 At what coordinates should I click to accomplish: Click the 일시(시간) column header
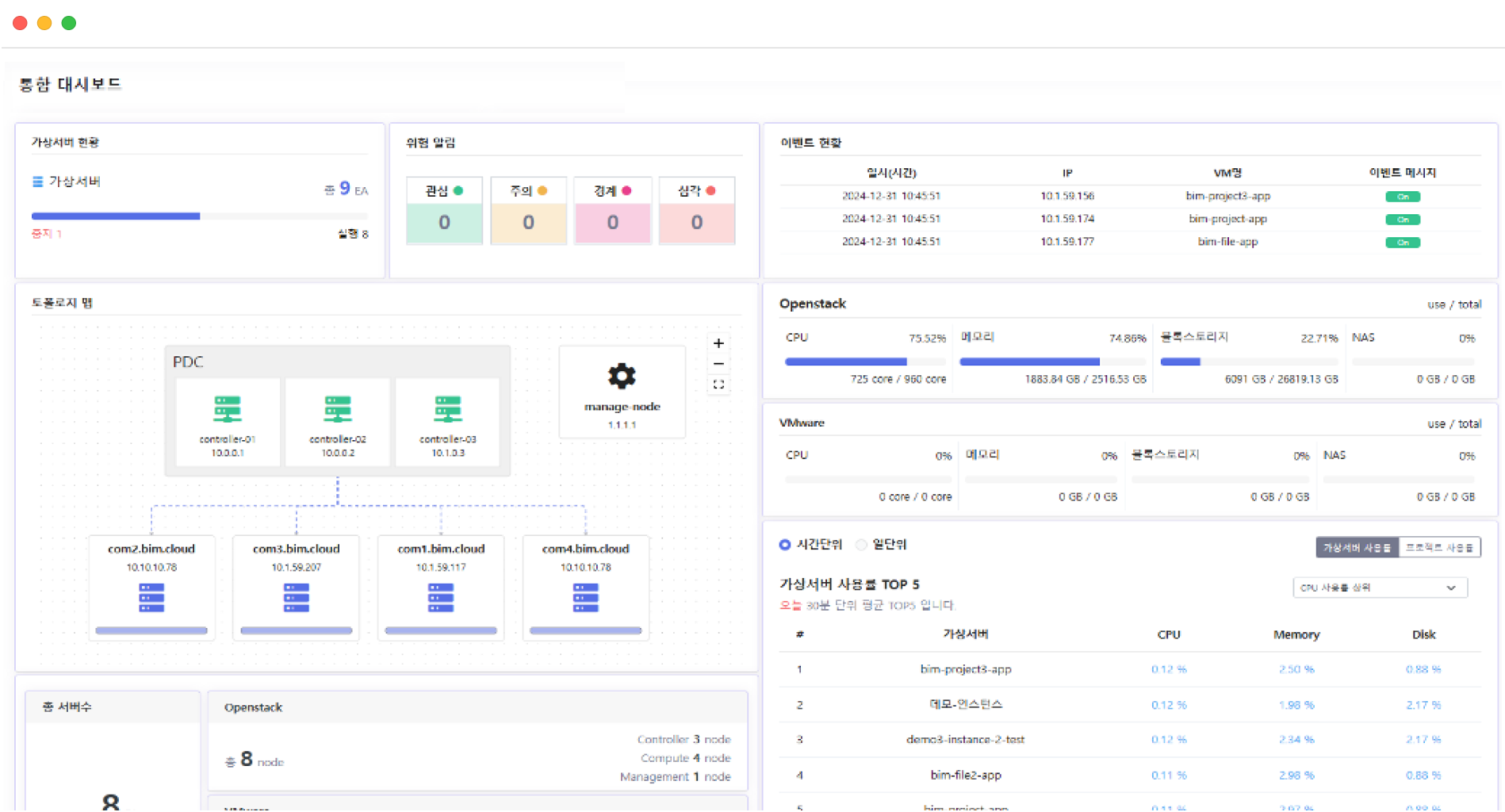pyautogui.click(x=891, y=173)
